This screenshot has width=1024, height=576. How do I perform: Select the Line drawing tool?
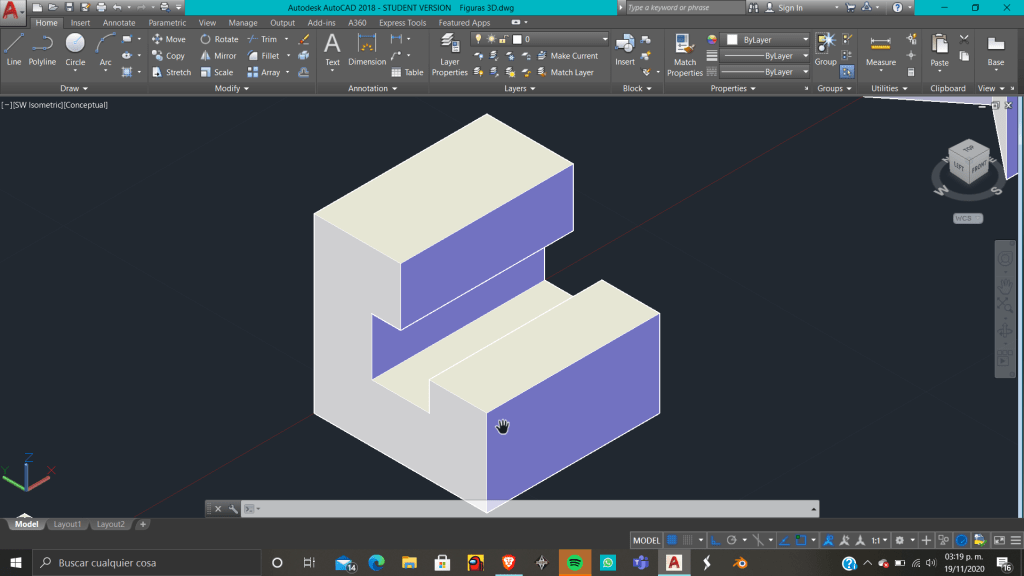coord(13,48)
